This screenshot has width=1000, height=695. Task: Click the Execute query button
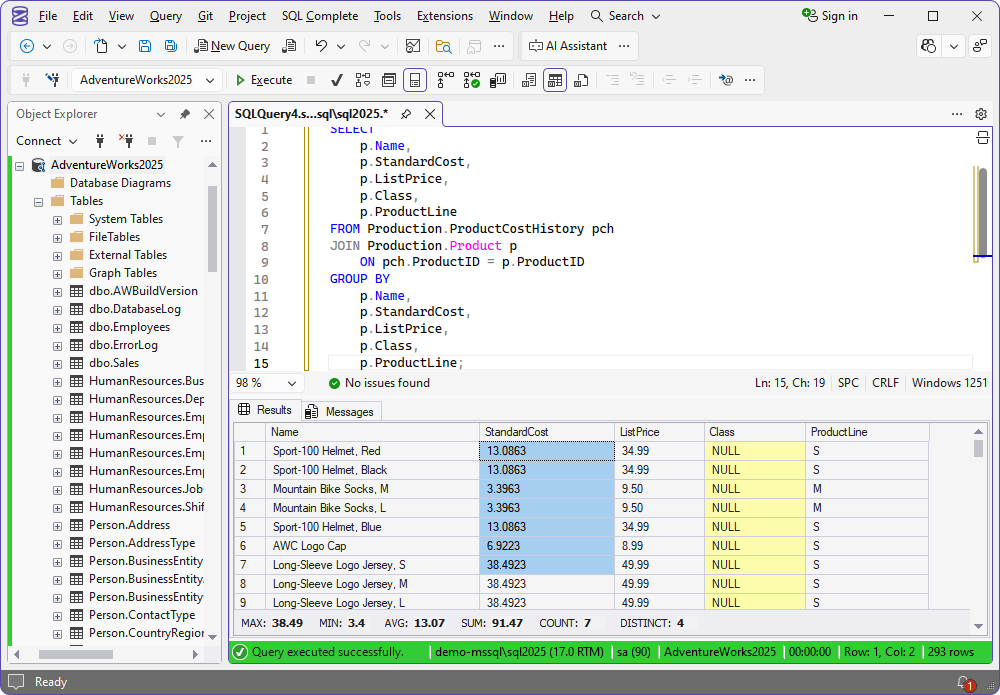[x=264, y=80]
